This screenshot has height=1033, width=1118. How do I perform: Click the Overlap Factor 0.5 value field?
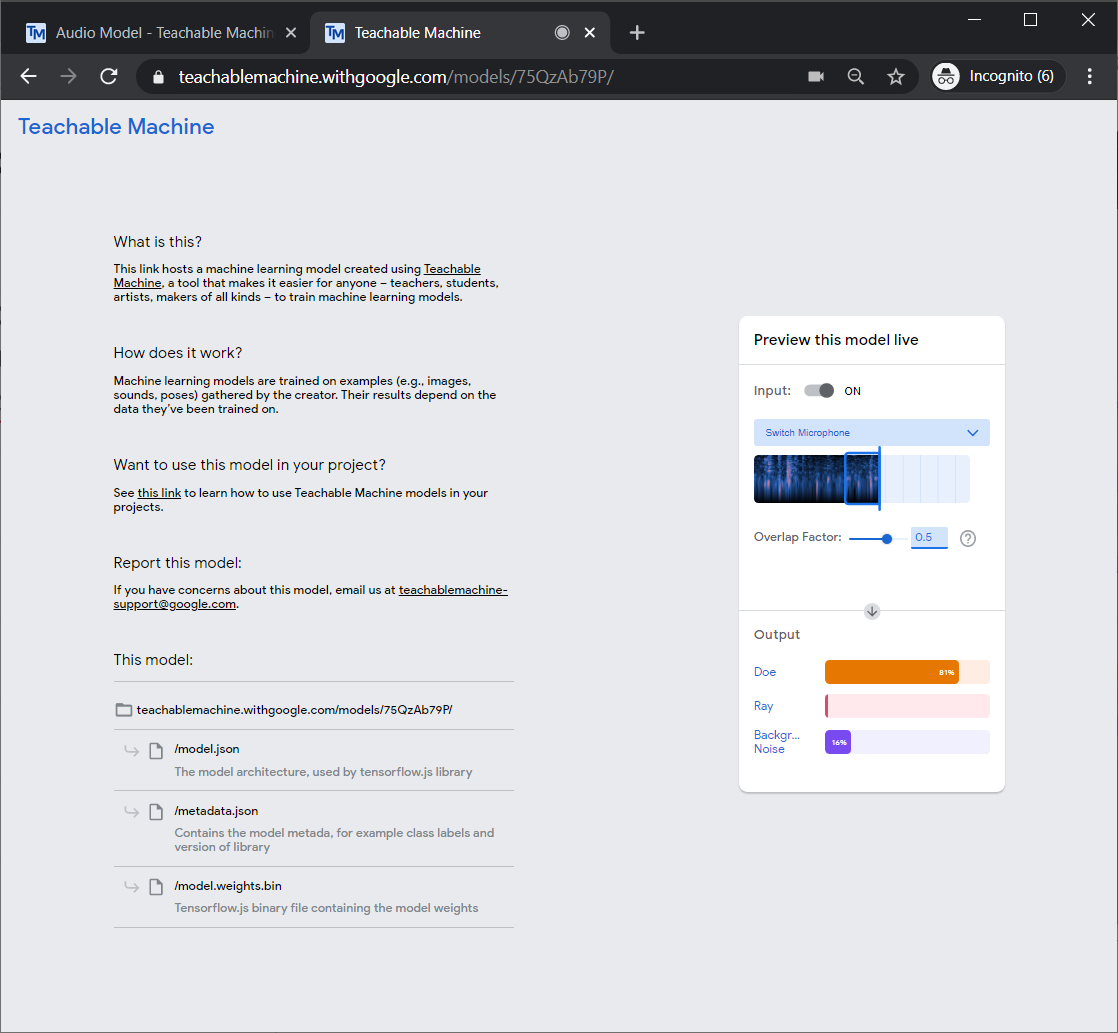(929, 538)
